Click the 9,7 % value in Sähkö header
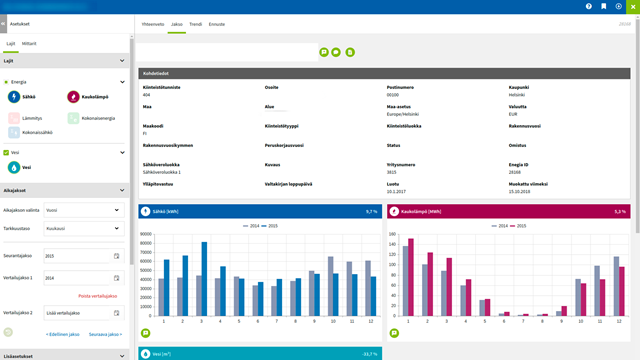The height and width of the screenshot is (360, 640). click(x=371, y=211)
